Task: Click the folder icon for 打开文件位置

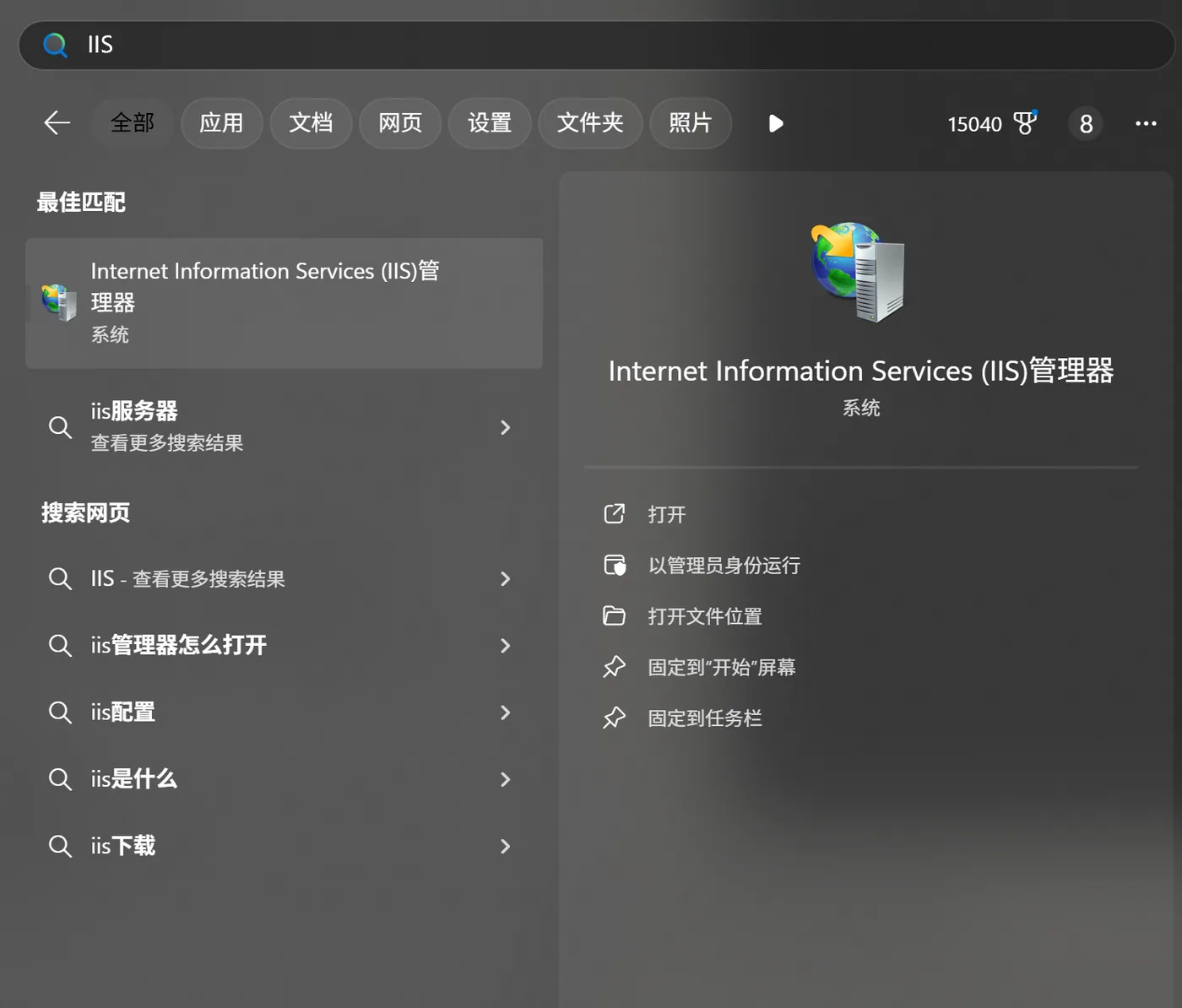Action: pyautogui.click(x=614, y=616)
